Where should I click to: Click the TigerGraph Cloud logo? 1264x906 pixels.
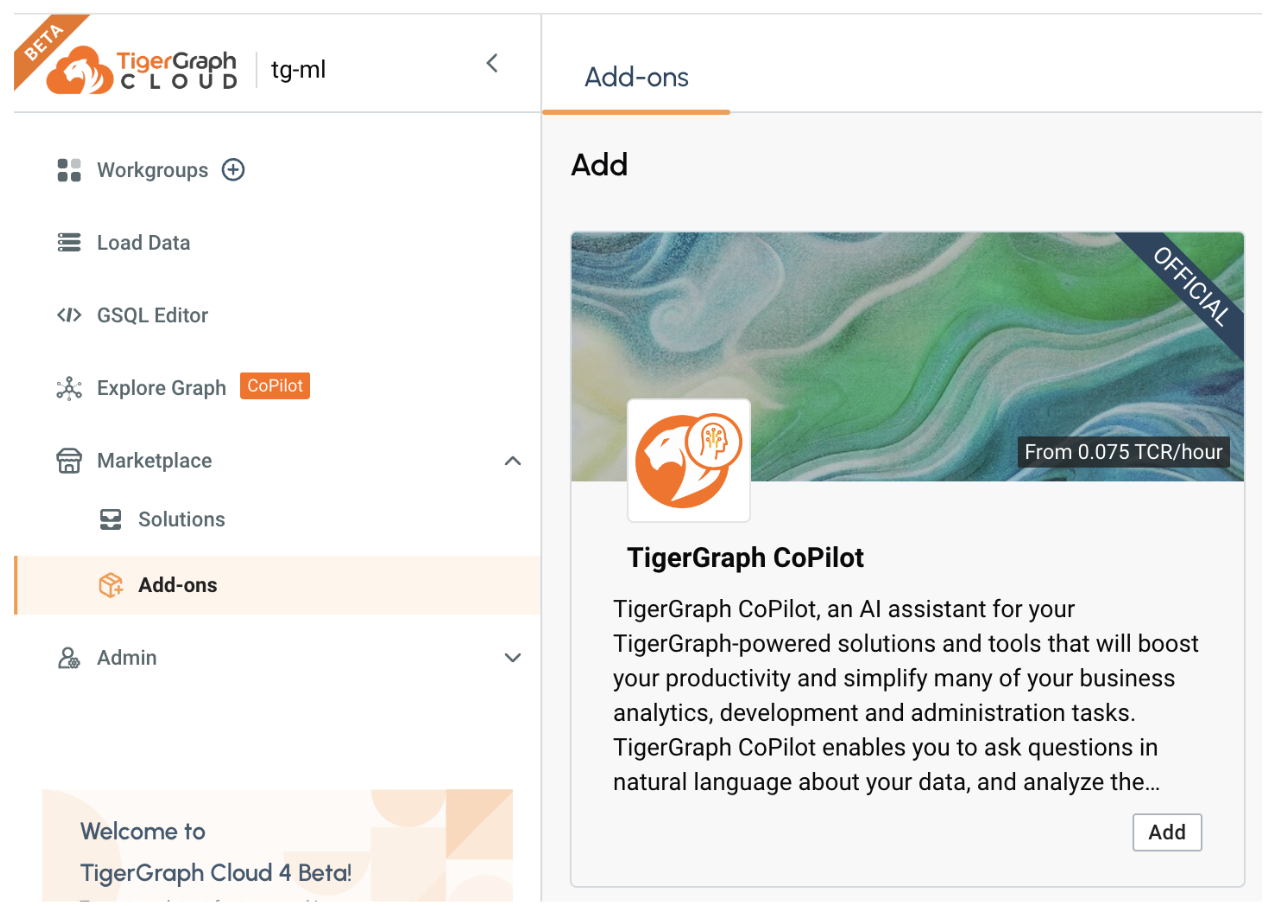click(127, 68)
